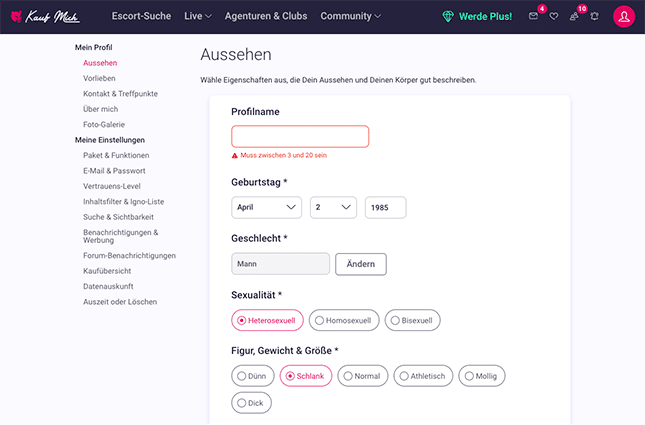Open the visitors icon with badge 10

574,17
